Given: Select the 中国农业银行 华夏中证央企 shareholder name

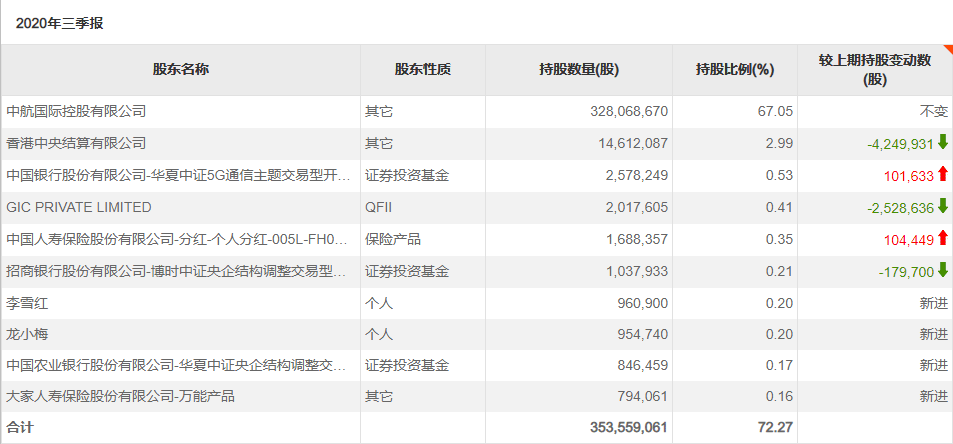Looking at the screenshot, I should tap(176, 366).
